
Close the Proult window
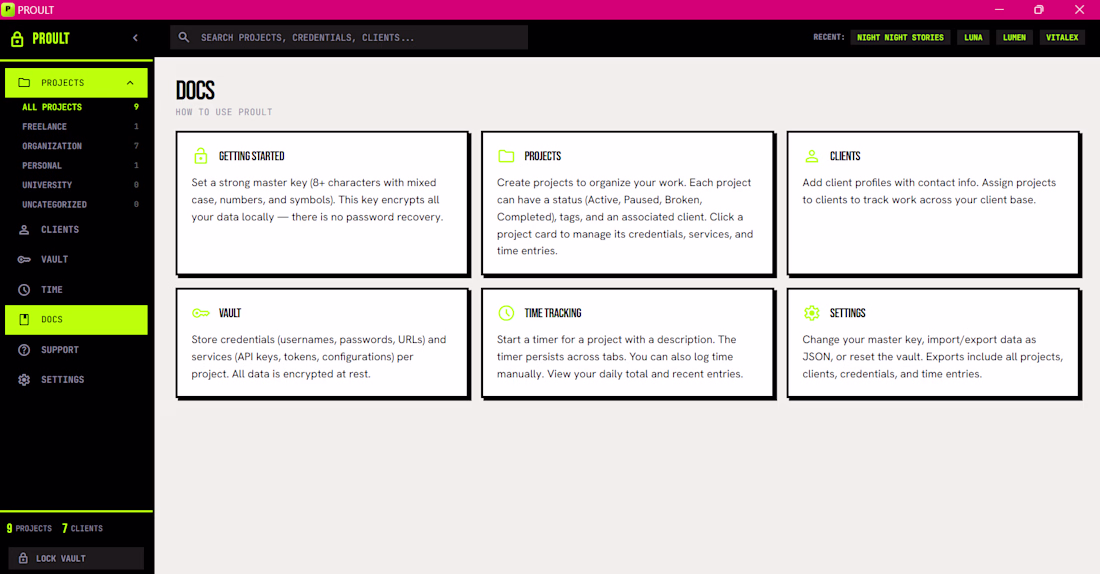pyautogui.click(x=1079, y=10)
